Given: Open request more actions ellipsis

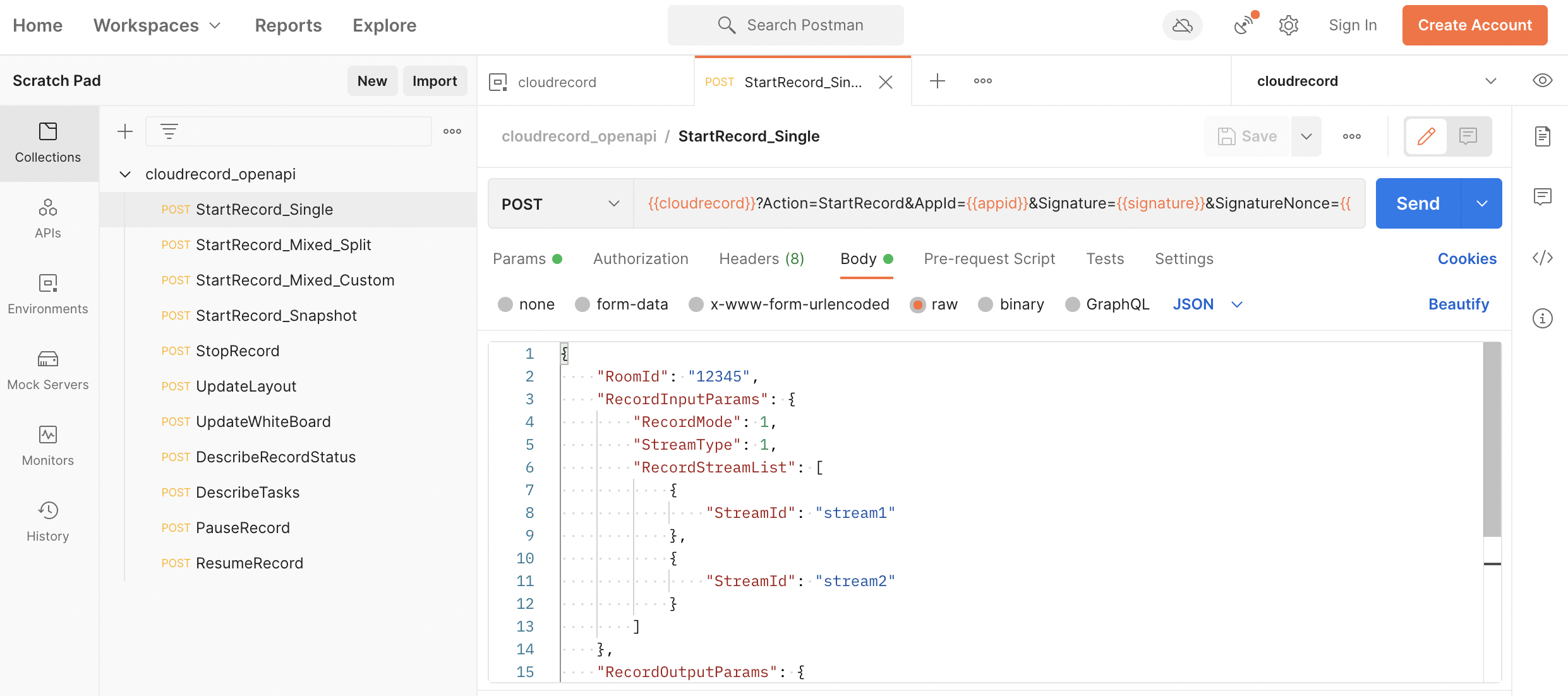Looking at the screenshot, I should [1352, 136].
